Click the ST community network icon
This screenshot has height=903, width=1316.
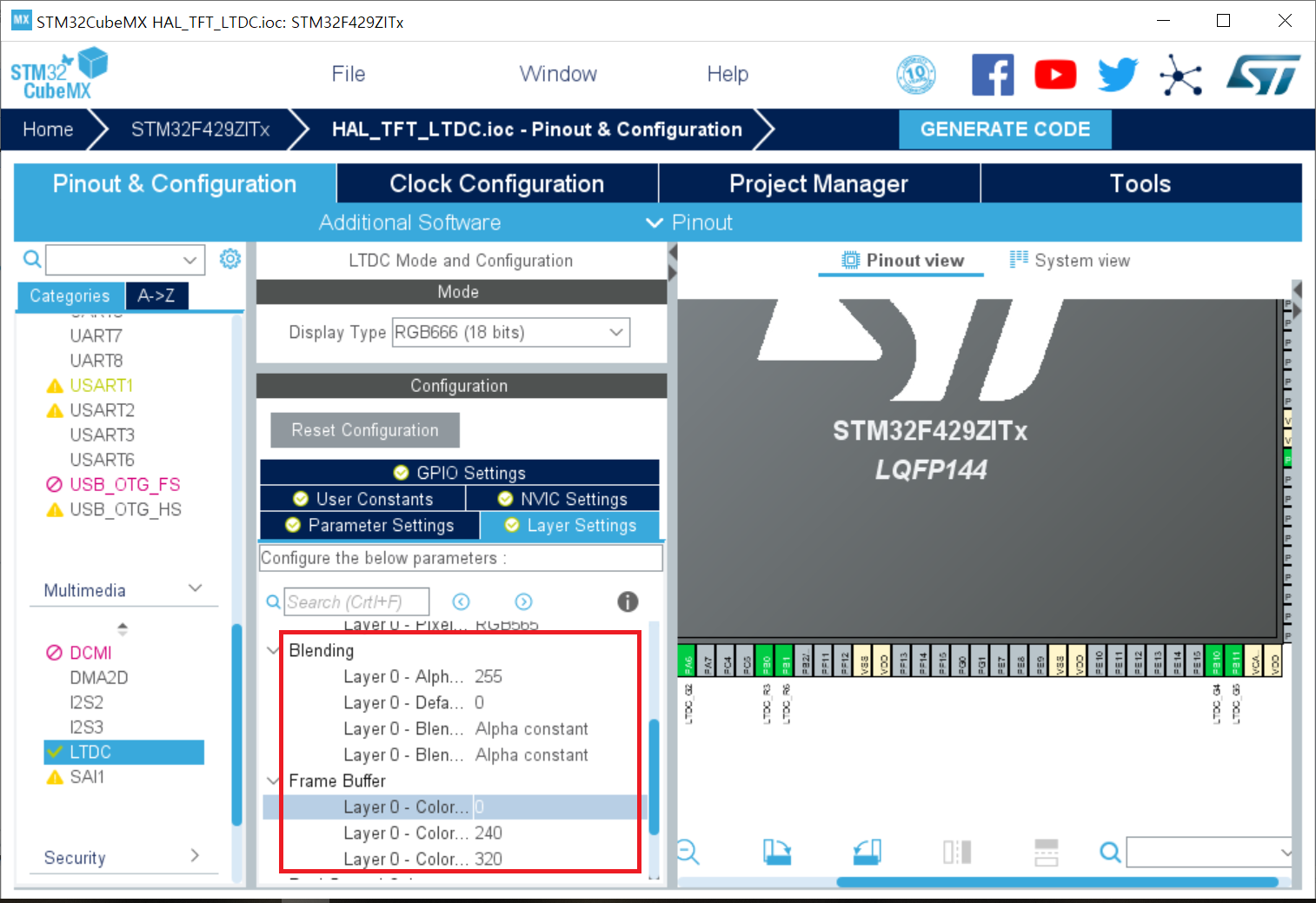[1180, 75]
